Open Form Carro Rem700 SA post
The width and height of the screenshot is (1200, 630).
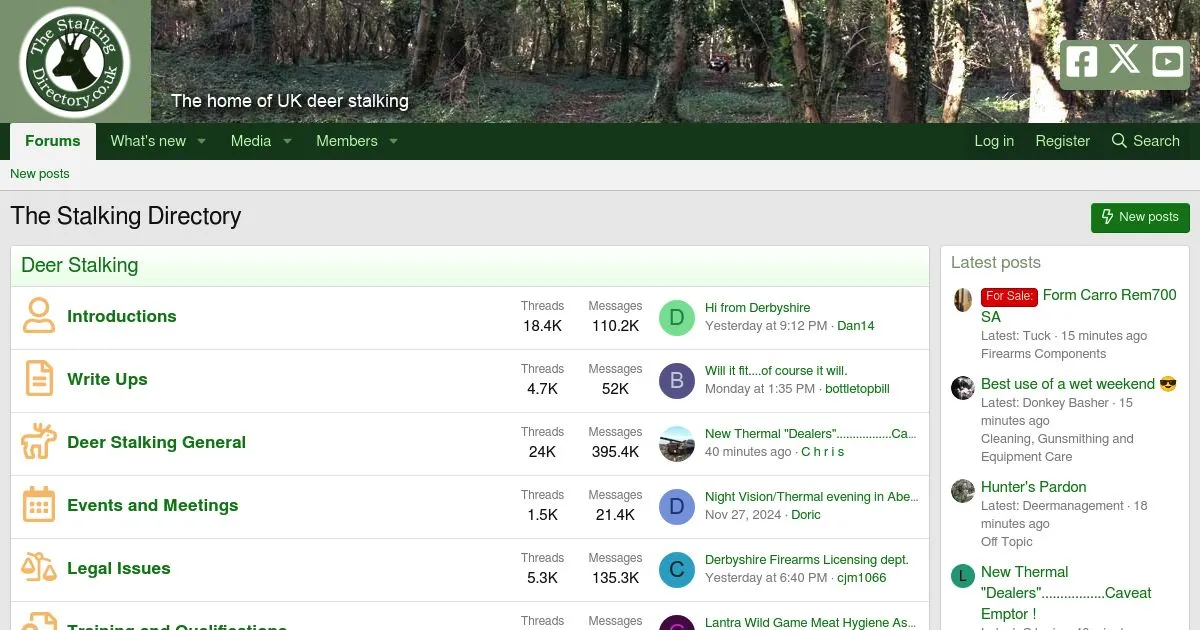pos(1079,305)
